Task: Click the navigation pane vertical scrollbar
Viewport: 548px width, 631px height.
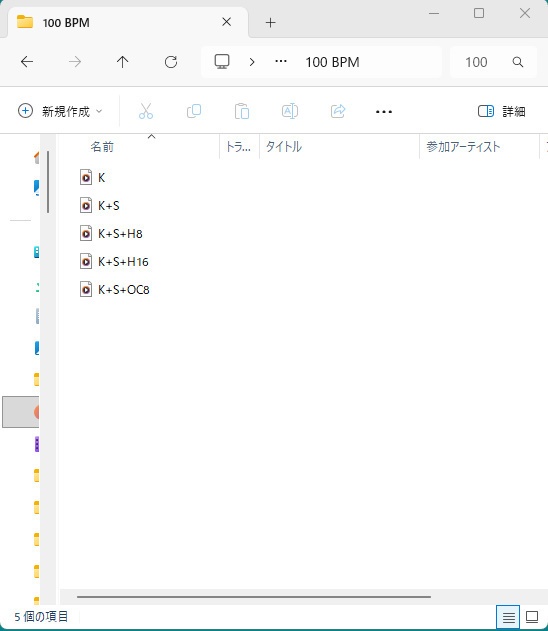Action: pos(48,182)
